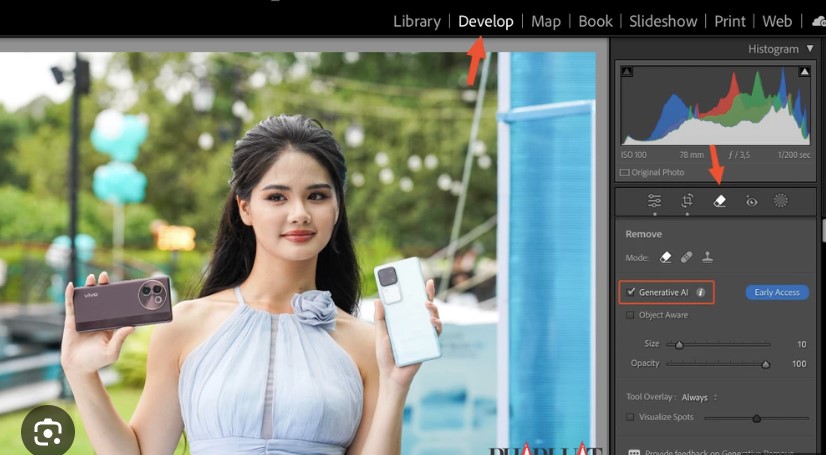Choose Heal mode bandage icon
Viewport: 826px width, 455px height.
point(686,258)
